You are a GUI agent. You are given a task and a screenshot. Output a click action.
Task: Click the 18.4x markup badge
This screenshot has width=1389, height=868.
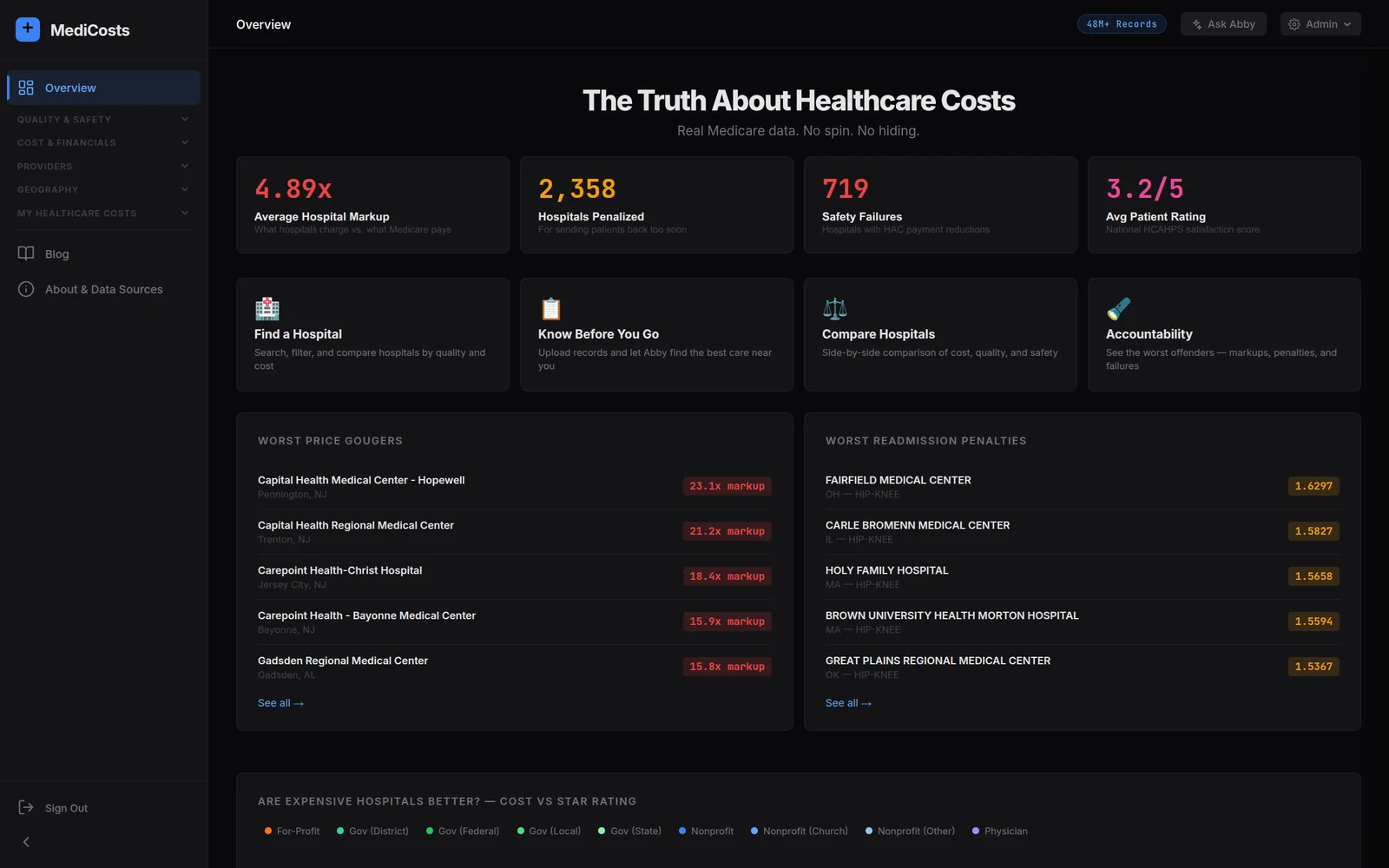point(727,576)
